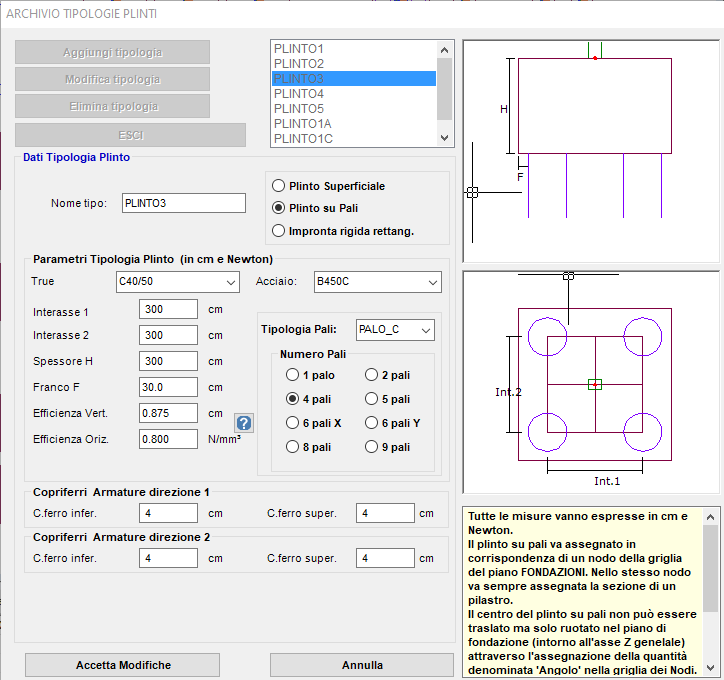Click the help text scroll-up arrow

coord(710,517)
